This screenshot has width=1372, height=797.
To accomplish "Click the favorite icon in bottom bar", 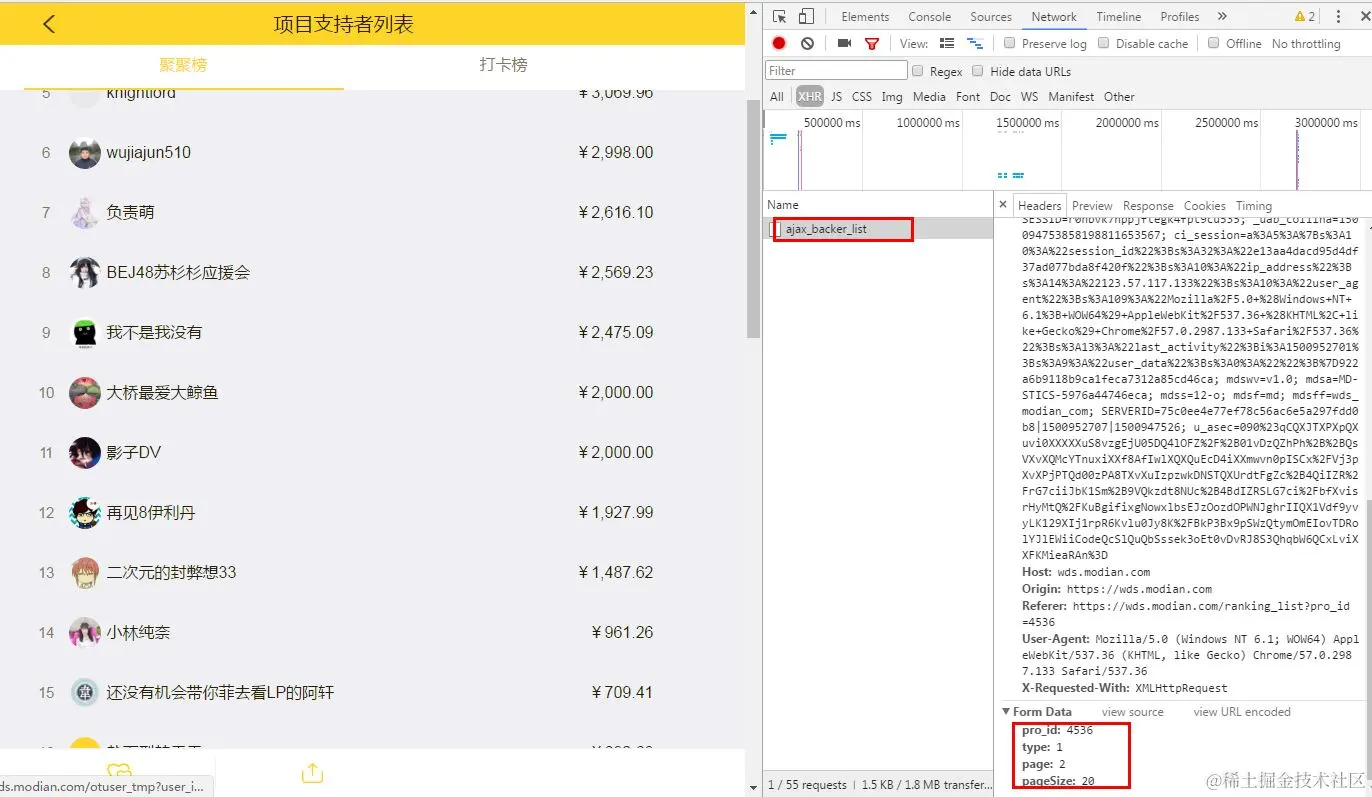I will click(x=119, y=772).
